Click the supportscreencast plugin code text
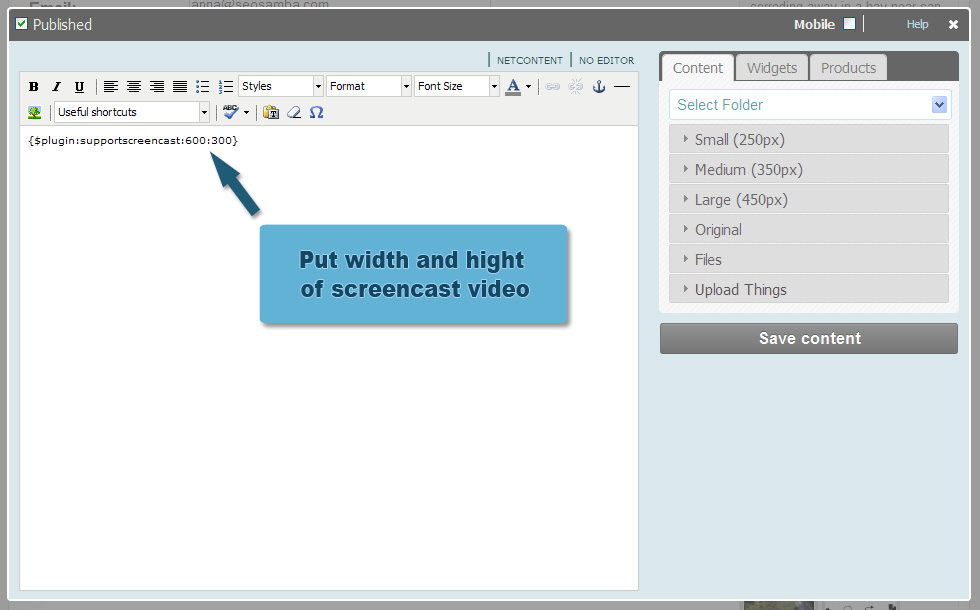This screenshot has height=610, width=980. click(x=132, y=141)
